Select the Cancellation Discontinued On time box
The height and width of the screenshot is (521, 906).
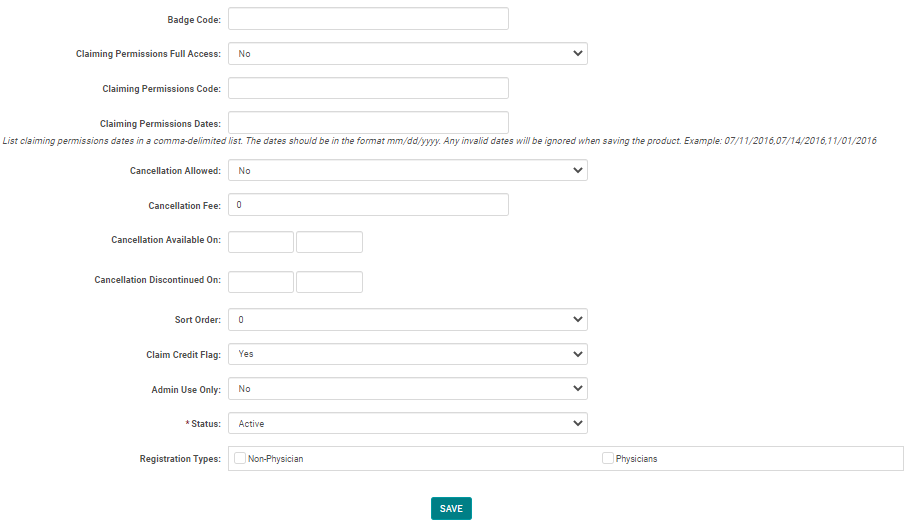coord(329,282)
